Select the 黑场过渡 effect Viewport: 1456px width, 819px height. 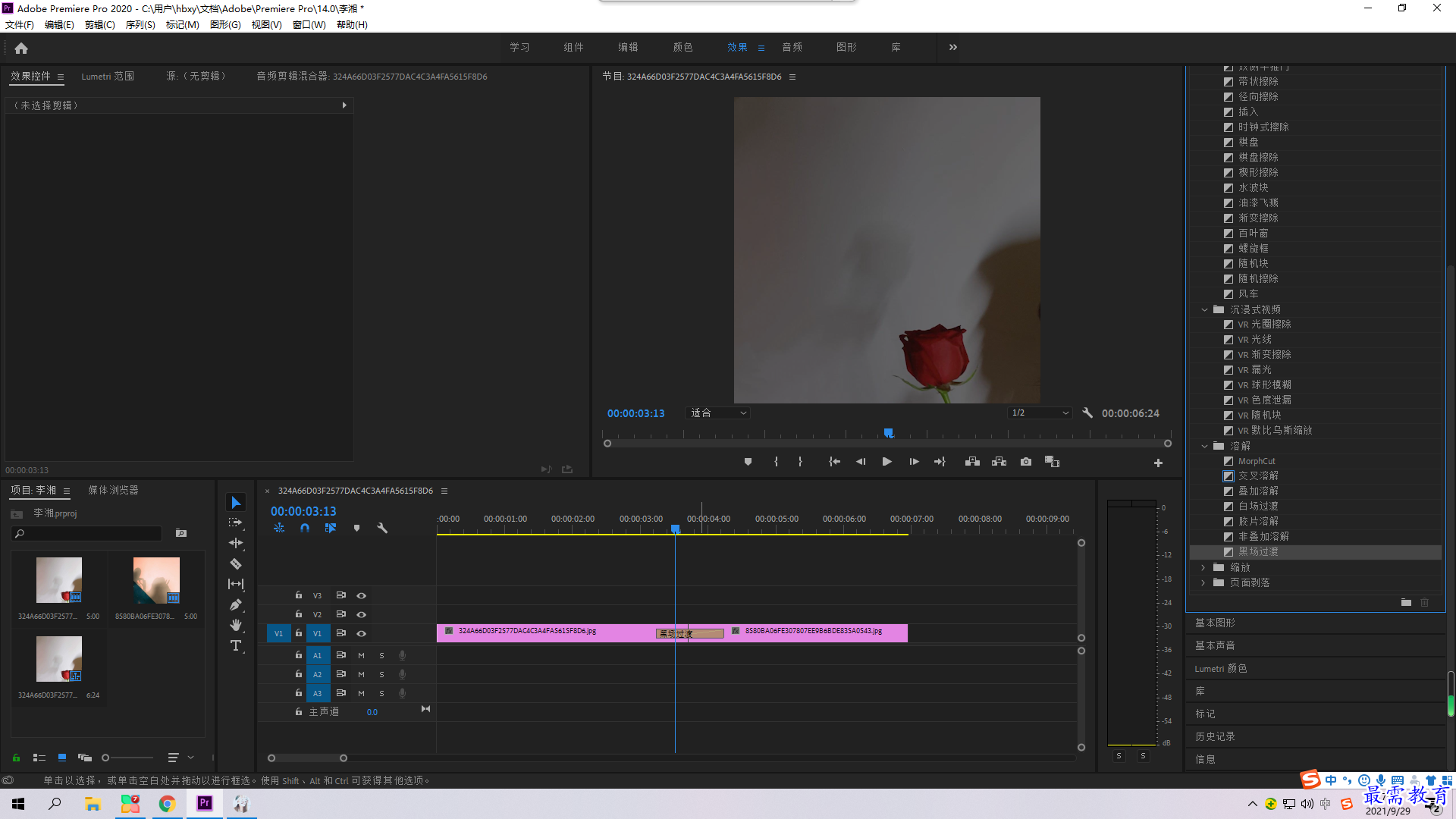coord(1258,552)
